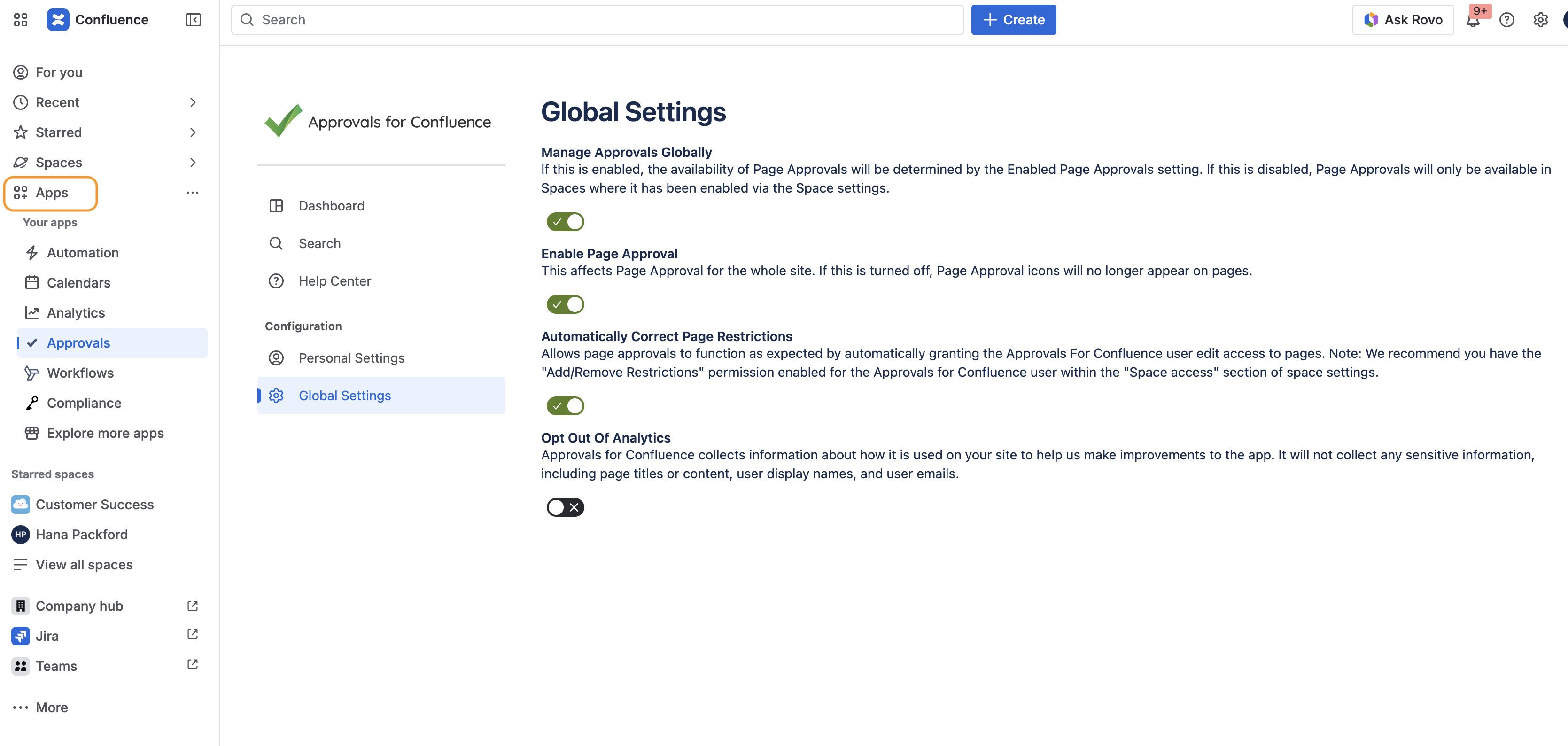Open the Search item in Approvals menu
The image size is (1568, 746).
381,244
